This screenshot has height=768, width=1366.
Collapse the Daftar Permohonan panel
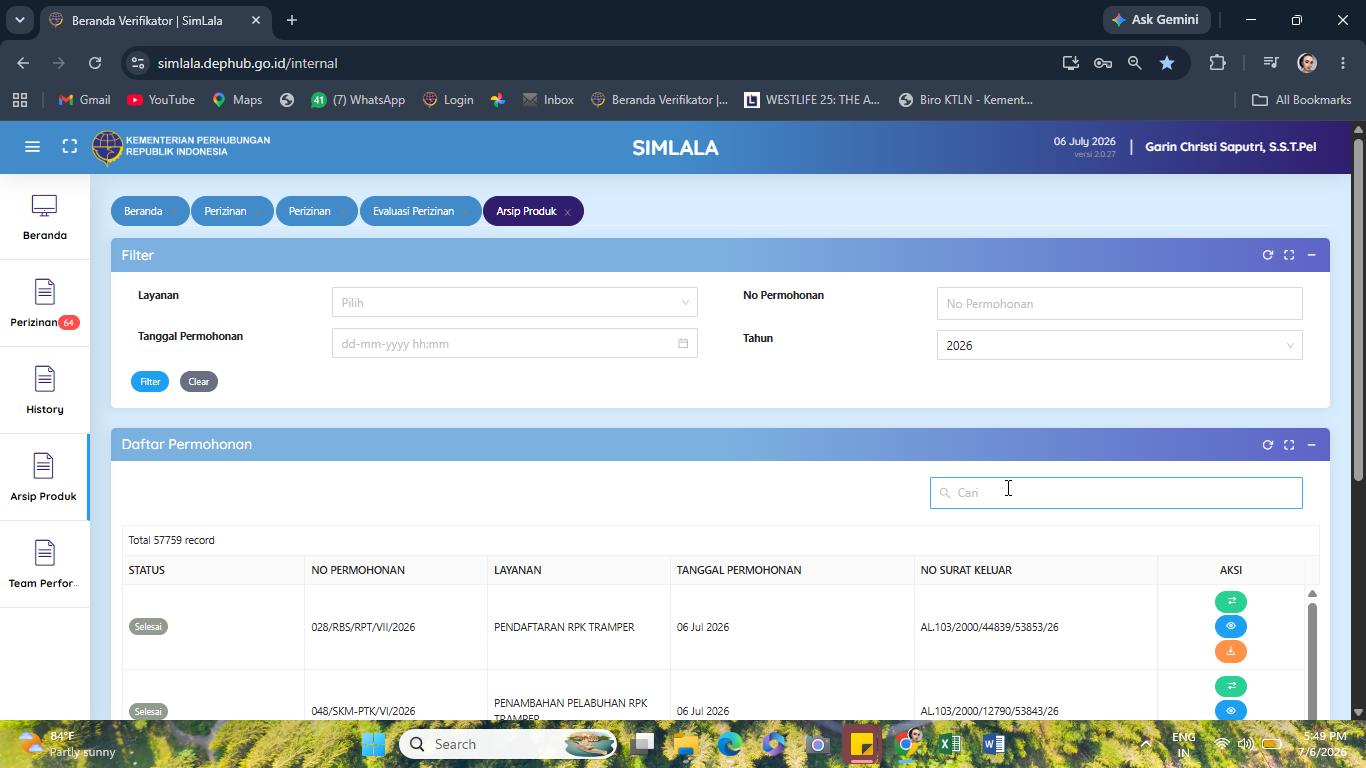coord(1311,445)
